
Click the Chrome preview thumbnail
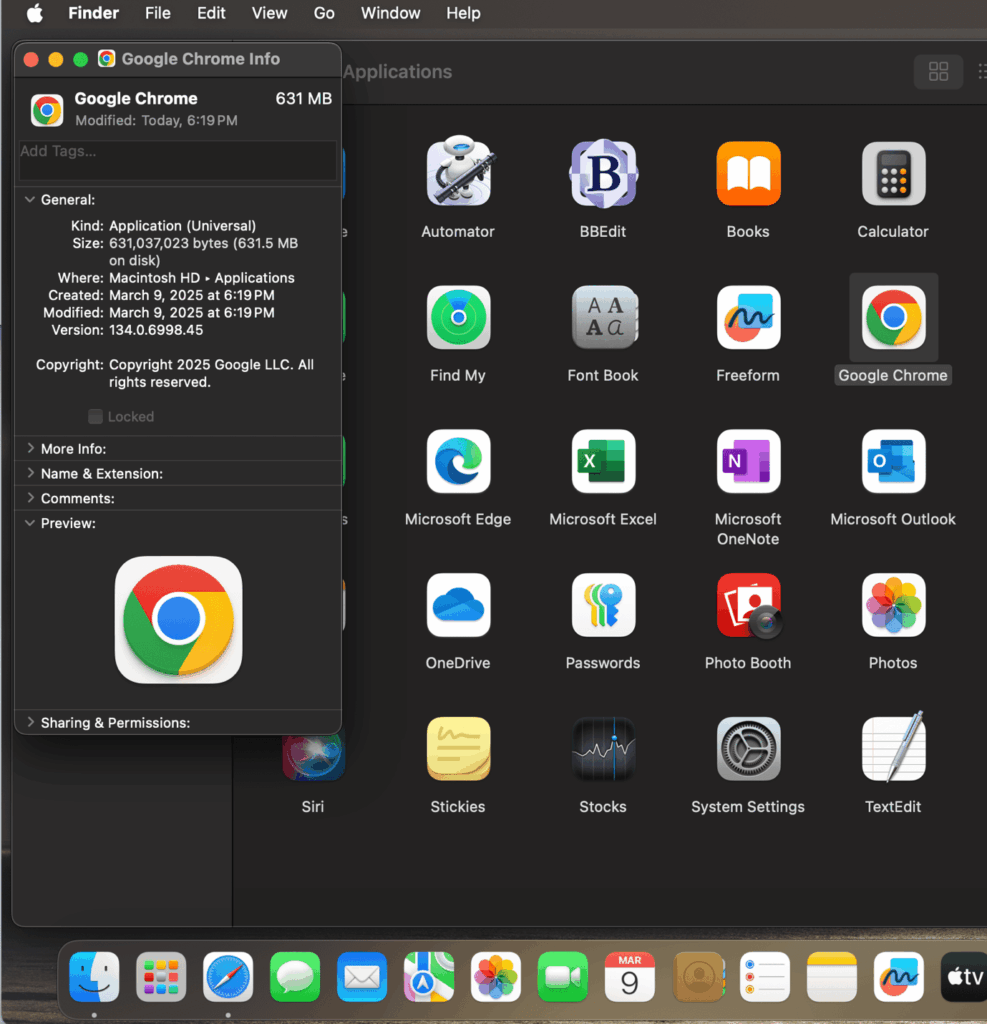click(x=178, y=620)
